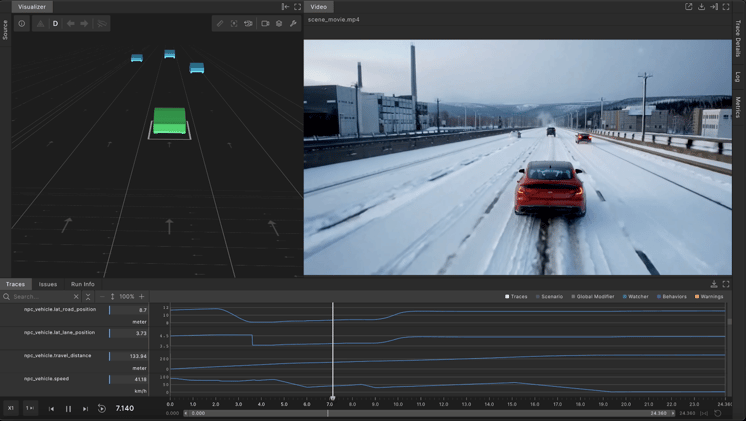Toggle the Watcher legend filter
Screen dimensions: 746x421
click(x=636, y=296)
